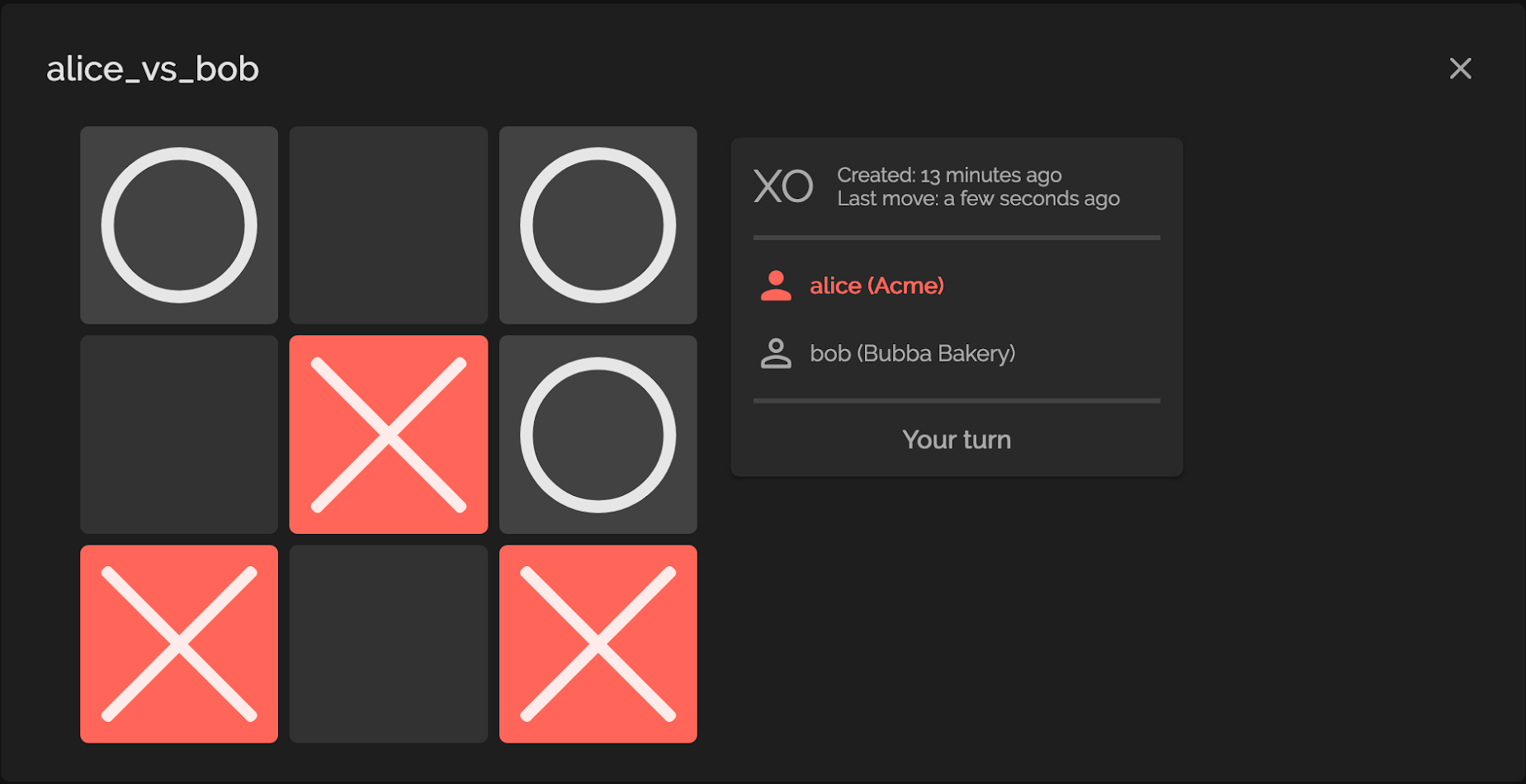Place a mark in the empty bottom-middle cell
This screenshot has width=1526, height=784.
(389, 645)
